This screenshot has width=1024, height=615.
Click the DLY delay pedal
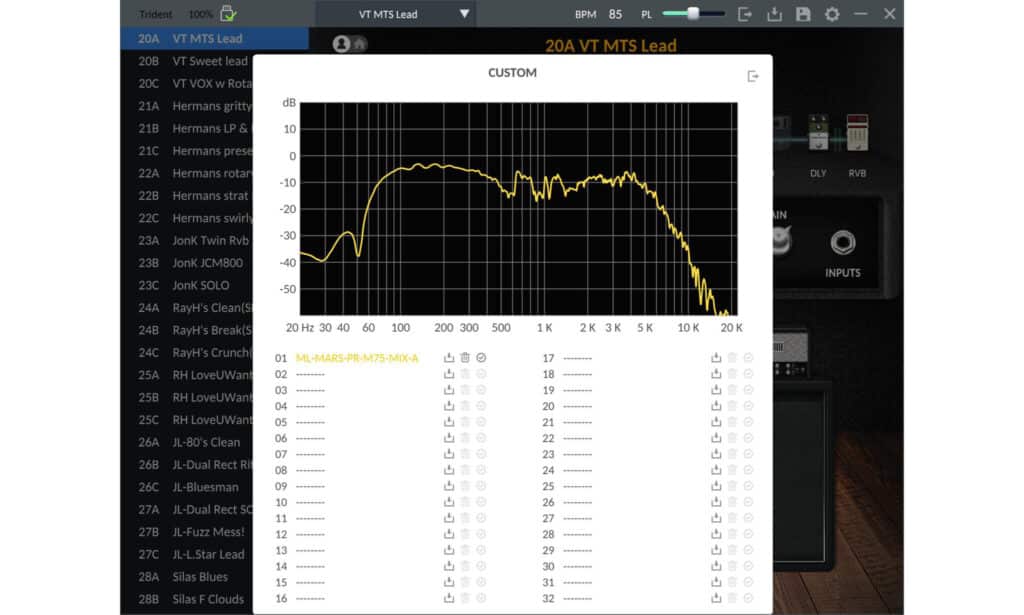click(818, 133)
